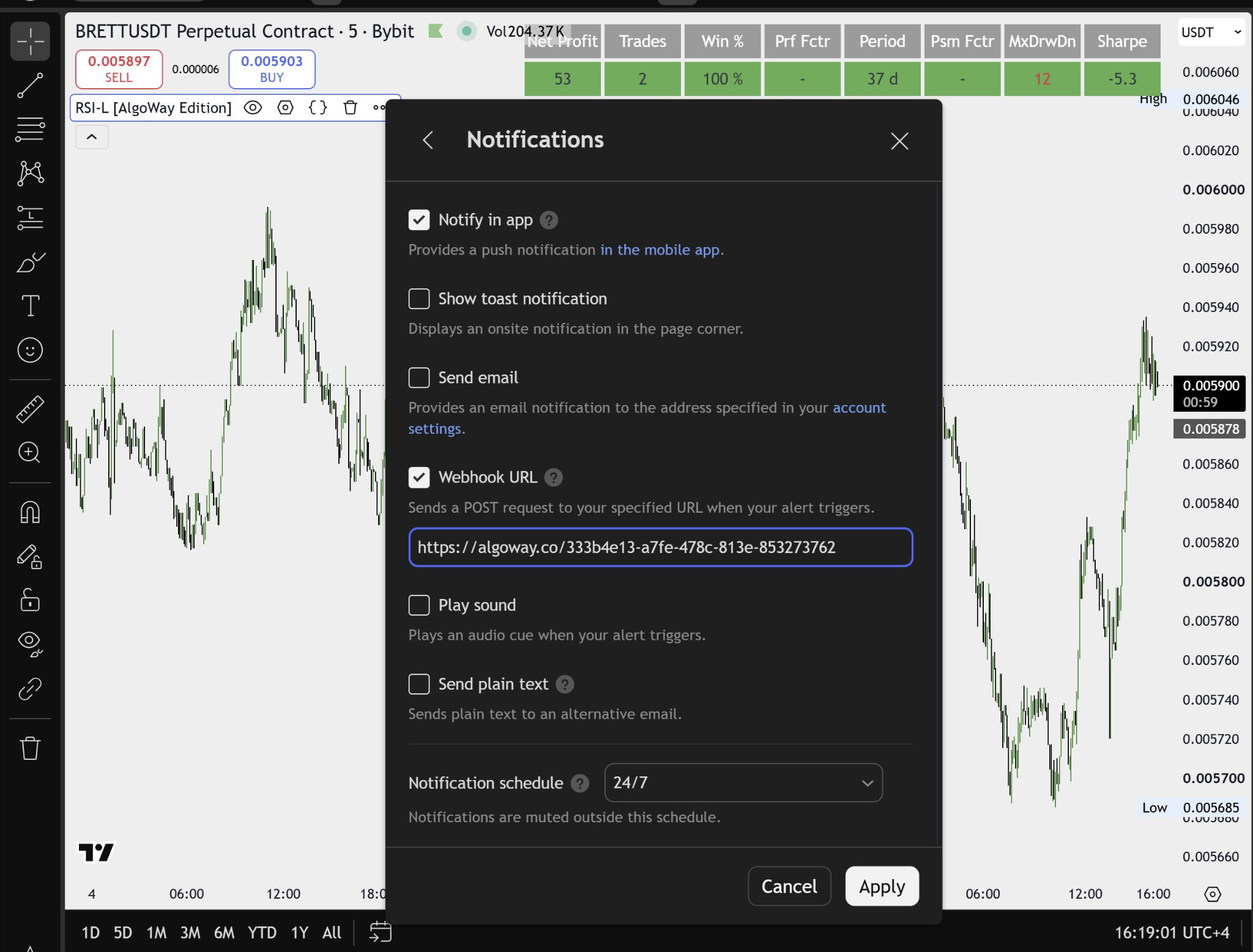The height and width of the screenshot is (952, 1253).
Task: Remove drawings with the trash icon
Action: tap(30, 748)
